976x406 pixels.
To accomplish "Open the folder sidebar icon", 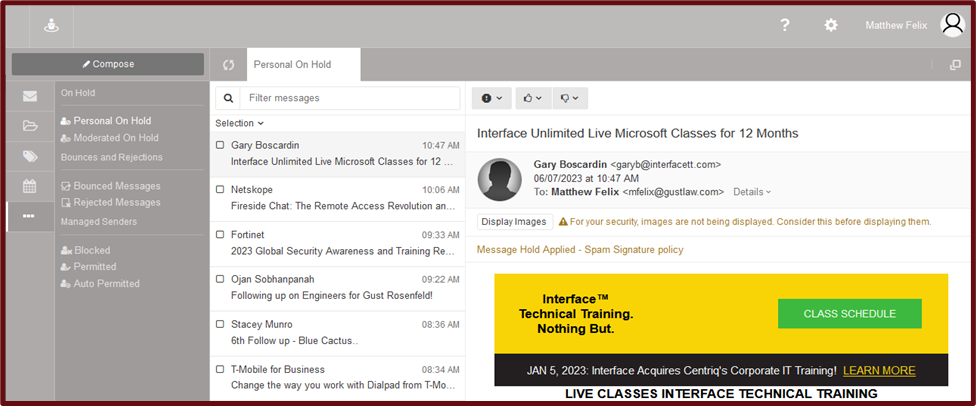I will coord(30,126).
